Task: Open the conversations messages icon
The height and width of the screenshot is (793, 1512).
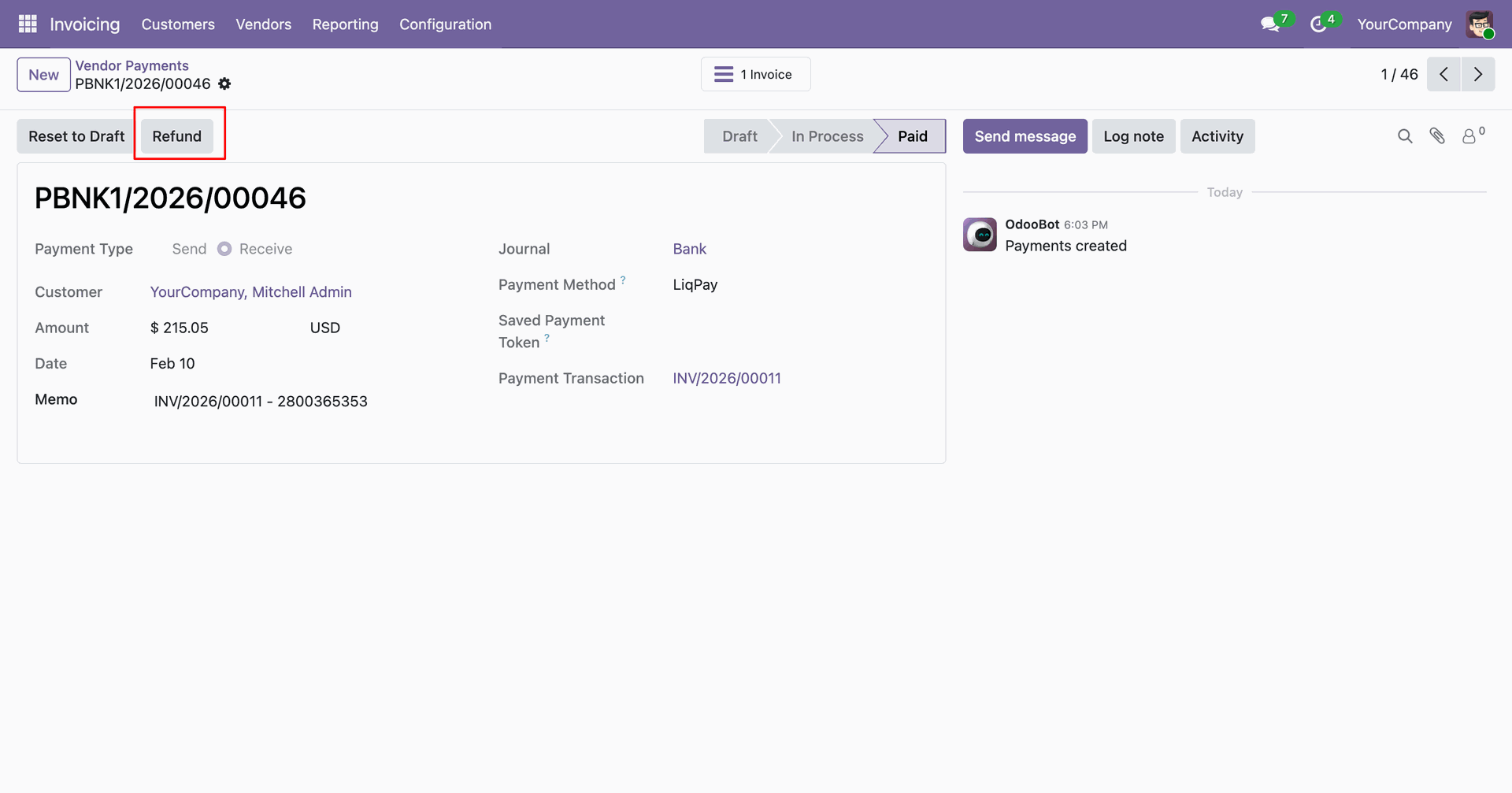Action: coord(1269,24)
